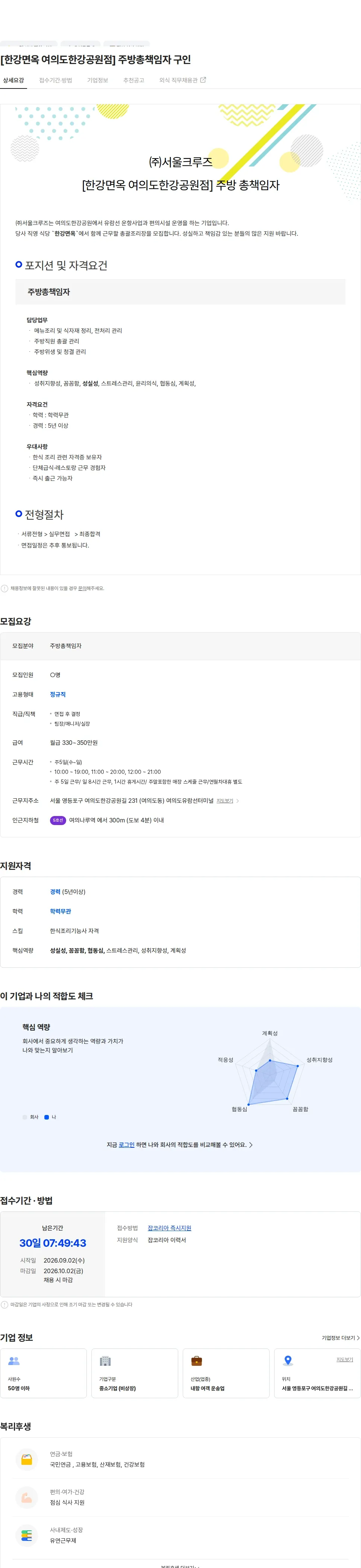Click the 월급 330~350만원 salary text
The width and height of the screenshot is (361, 1568).
tap(74, 743)
